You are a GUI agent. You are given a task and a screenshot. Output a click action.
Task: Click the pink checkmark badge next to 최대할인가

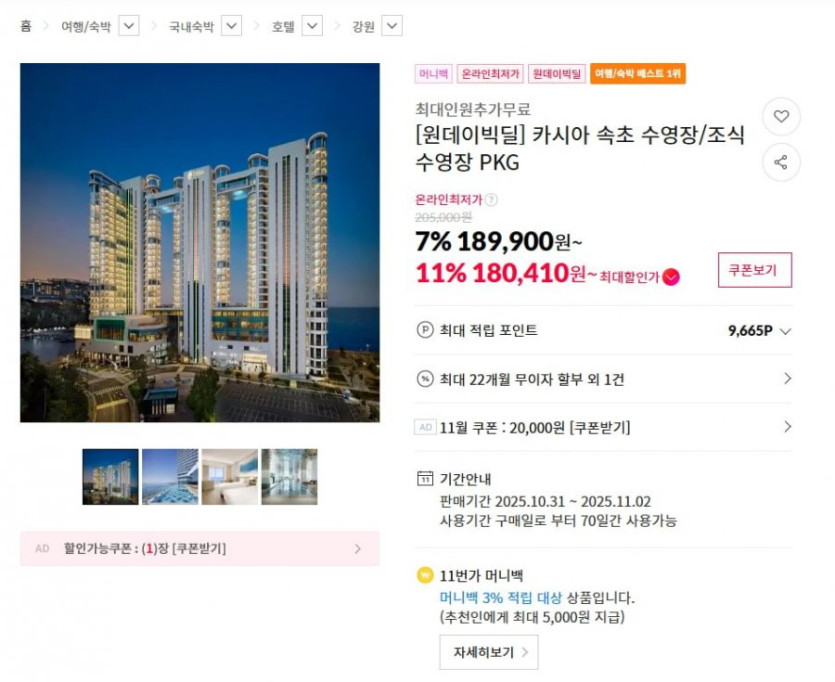[672, 277]
